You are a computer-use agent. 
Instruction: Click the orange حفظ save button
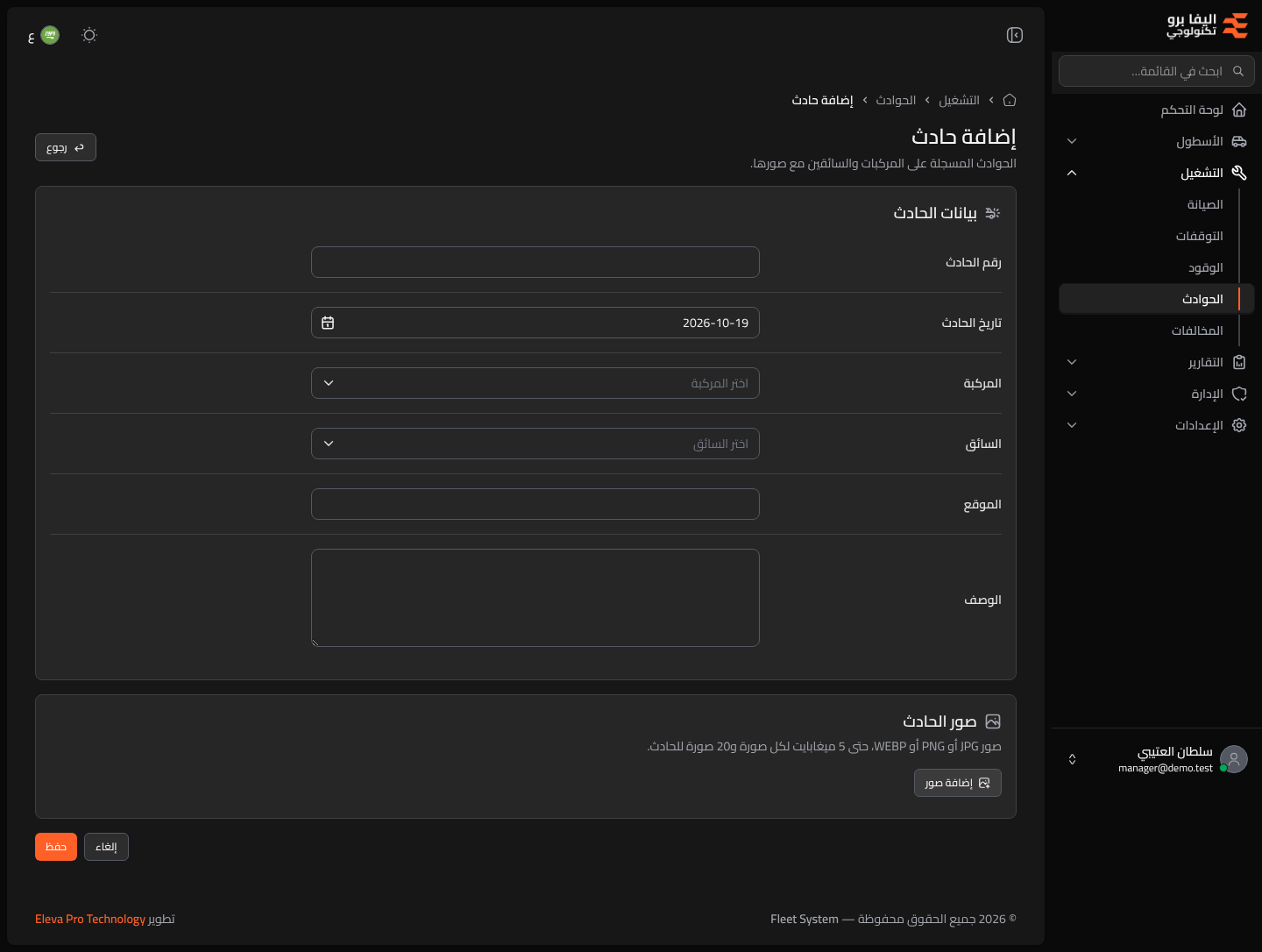56,847
